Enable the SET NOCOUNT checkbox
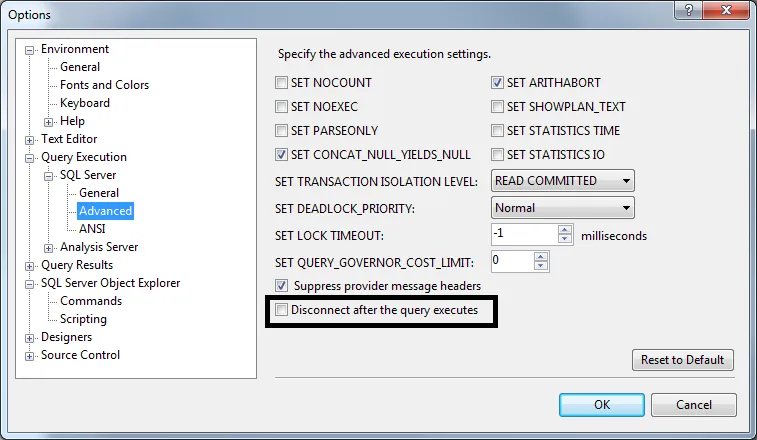This screenshot has height=440, width=757. point(281,83)
